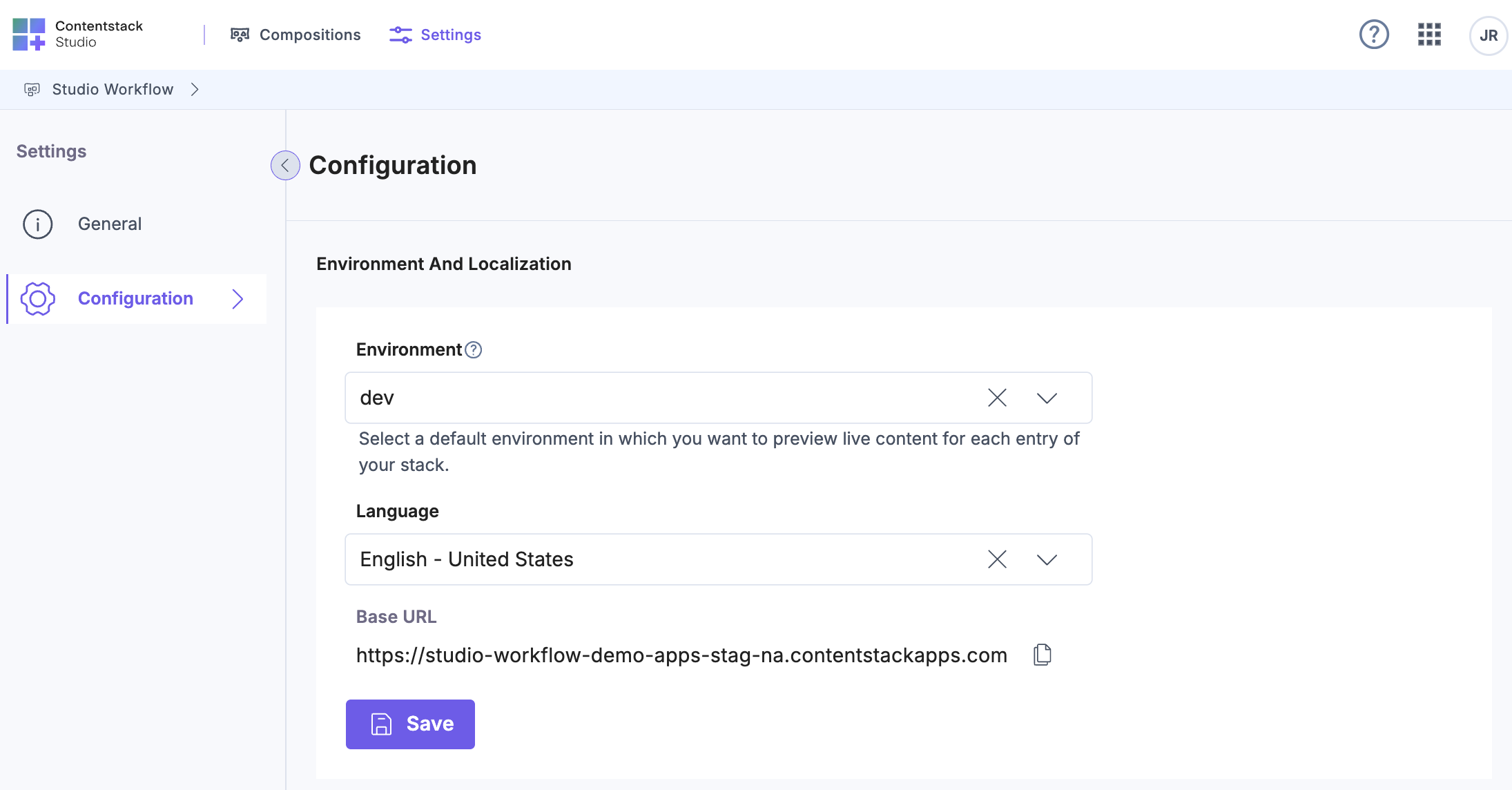
Task: Click the Configuration gear icon in sidebar
Action: (x=38, y=298)
